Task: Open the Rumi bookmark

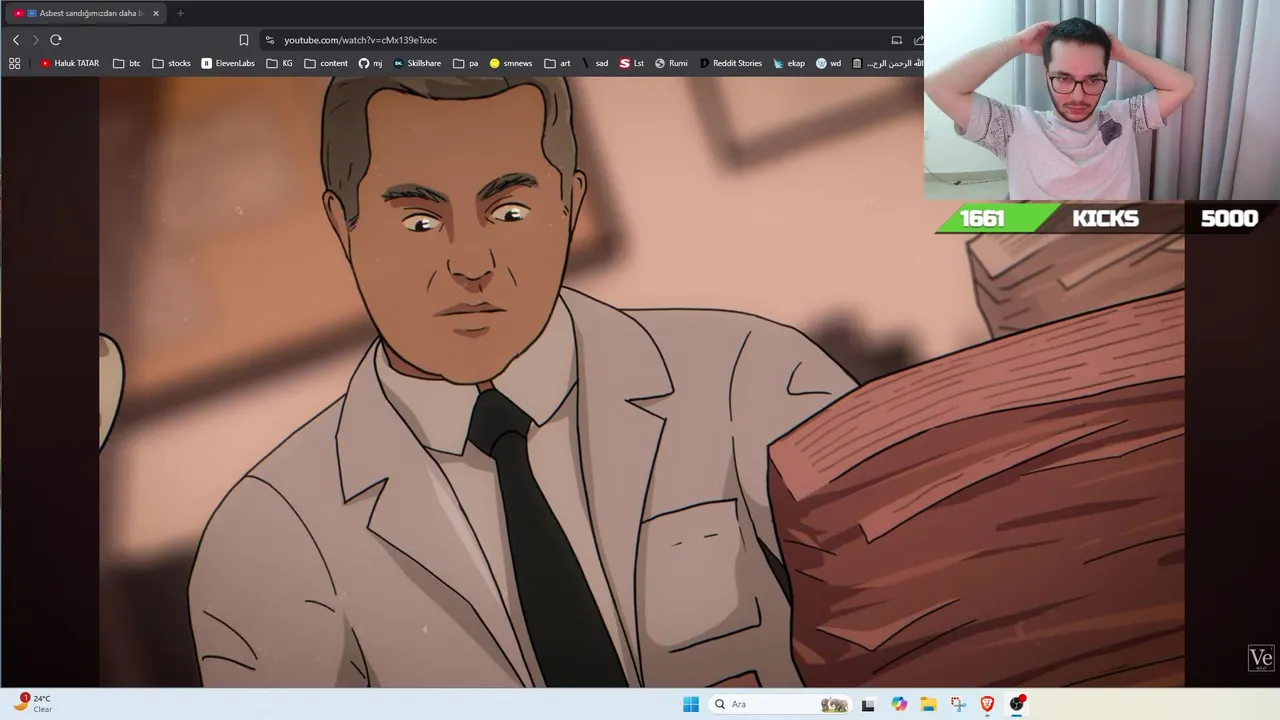Action: (671, 63)
